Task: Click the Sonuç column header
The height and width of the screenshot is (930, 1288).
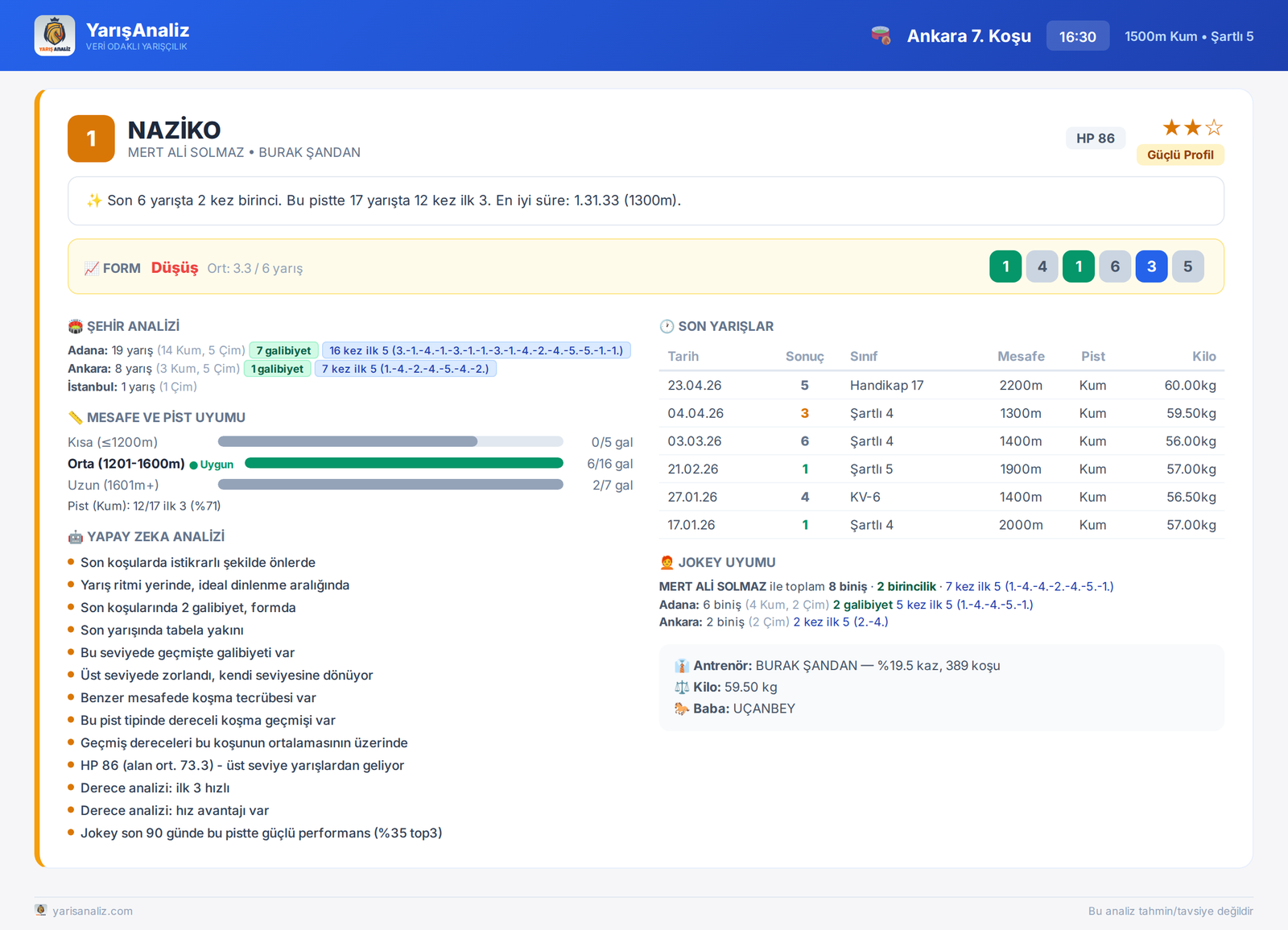Action: 804,356
